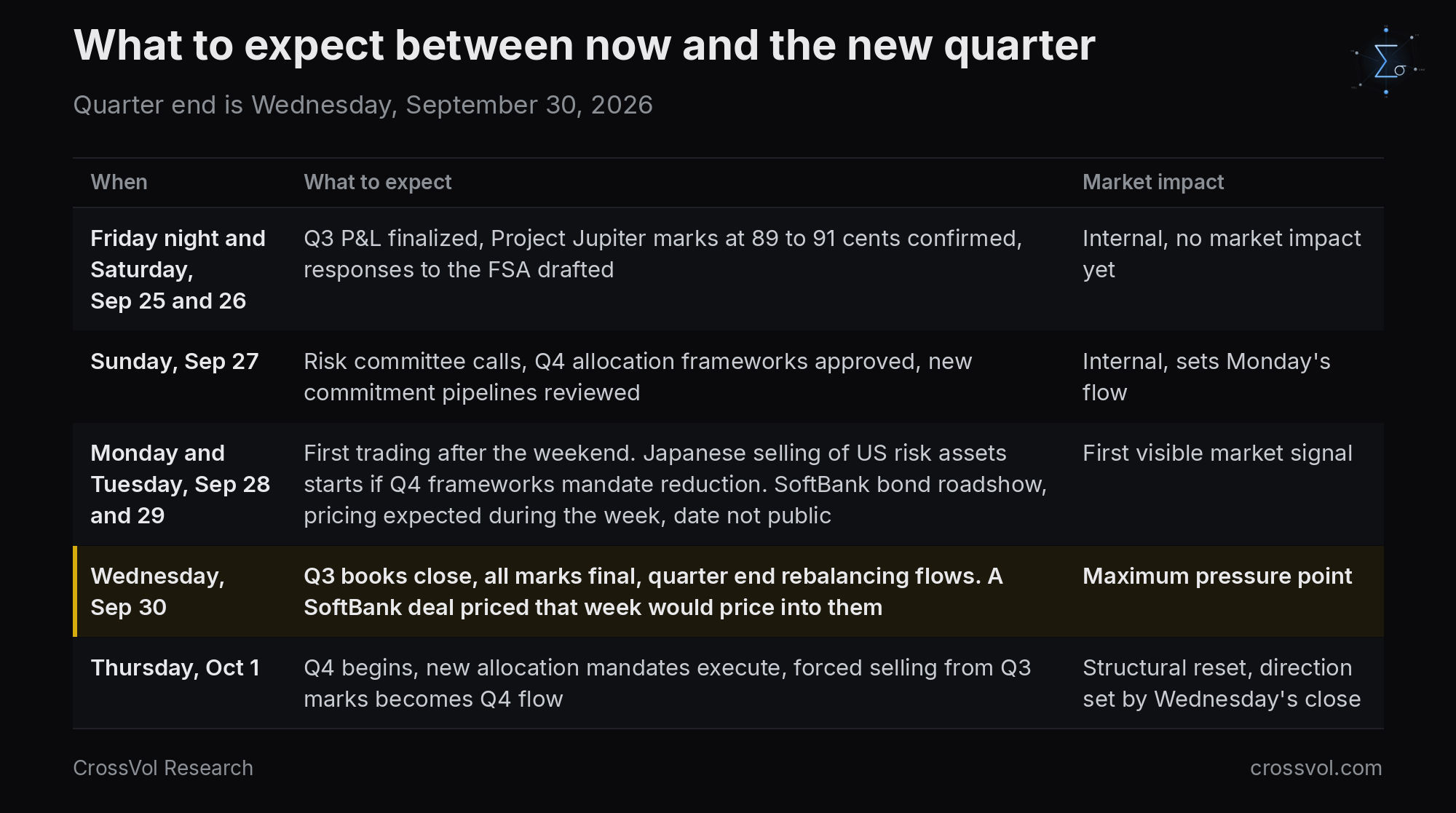The width and height of the screenshot is (1456, 813).
Task: Select the Thursday, Oct 1 row label
Action: (x=175, y=668)
